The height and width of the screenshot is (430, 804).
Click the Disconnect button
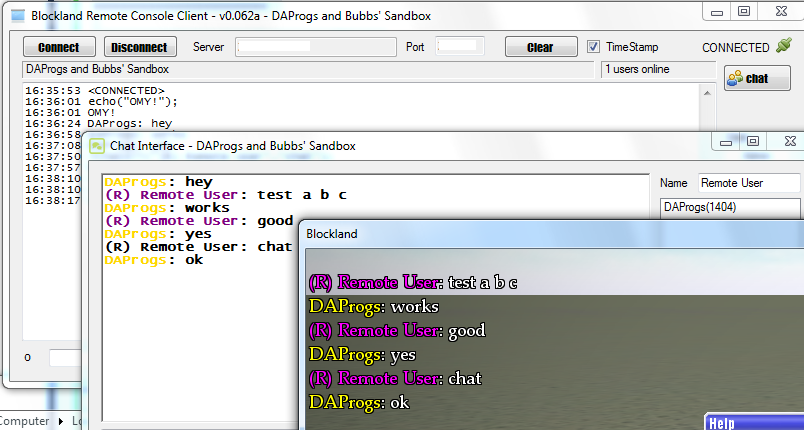click(x=140, y=47)
